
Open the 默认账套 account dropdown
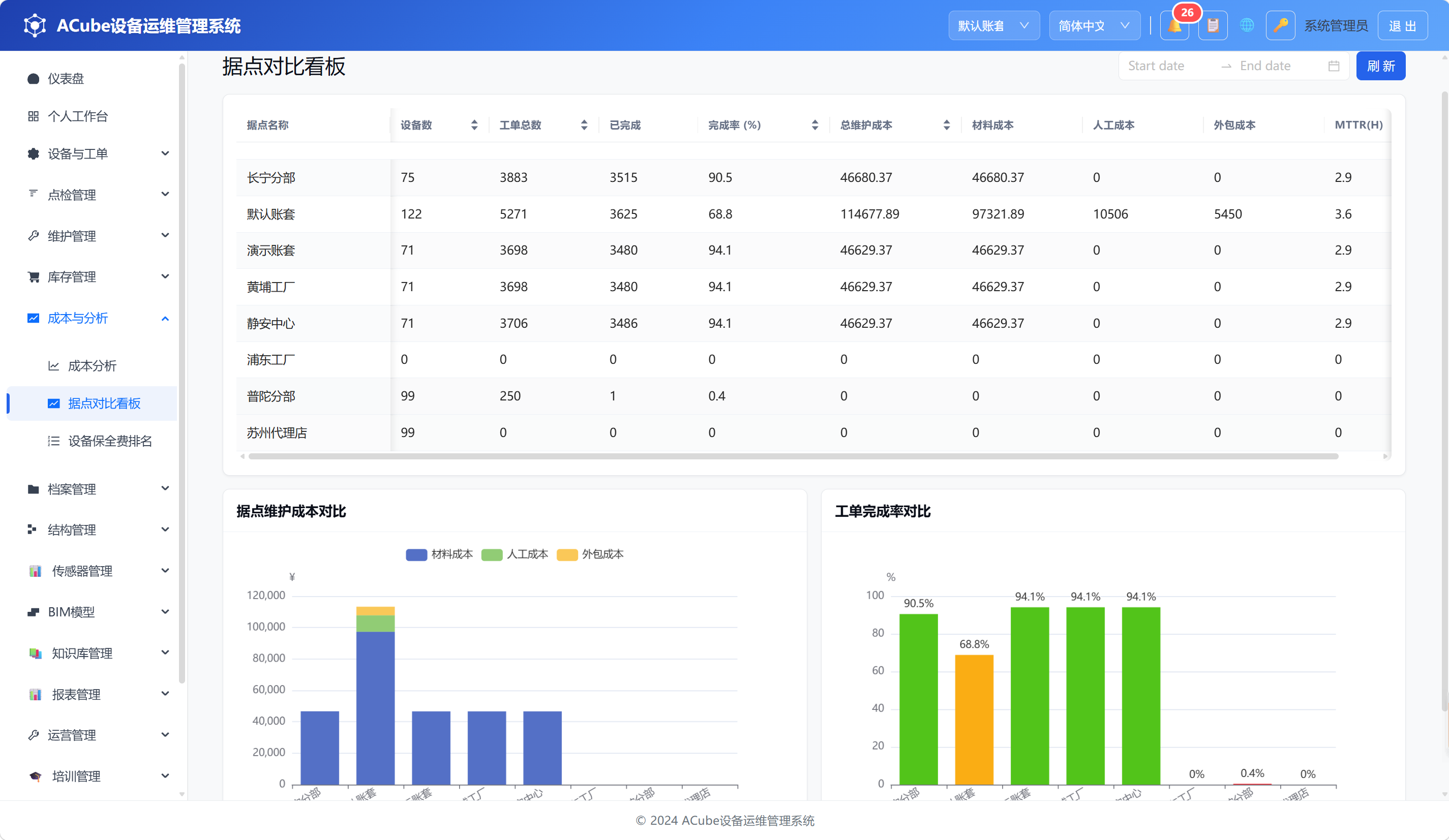[x=993, y=26]
